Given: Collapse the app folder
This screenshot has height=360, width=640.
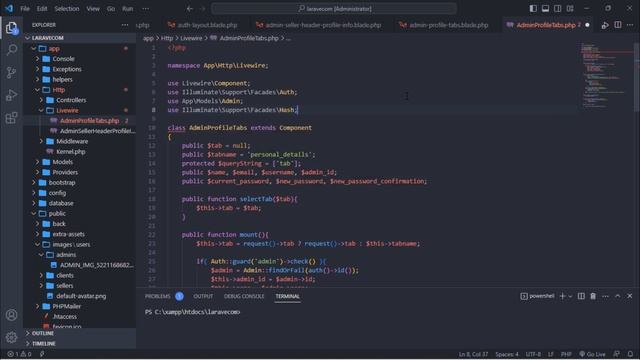Looking at the screenshot, I should click(x=80, y=49).
